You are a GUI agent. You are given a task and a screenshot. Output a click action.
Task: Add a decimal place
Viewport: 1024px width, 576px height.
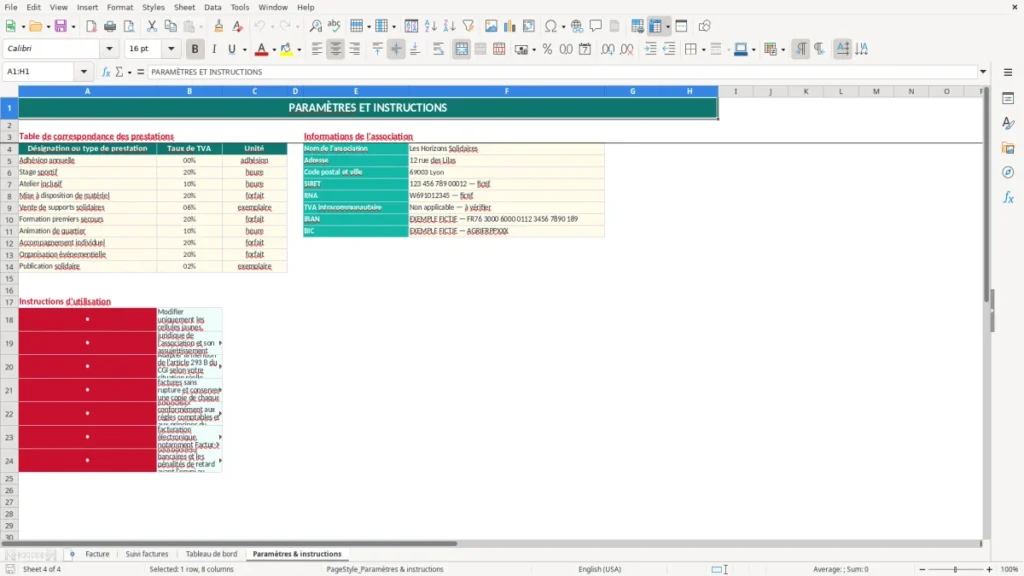(607, 49)
